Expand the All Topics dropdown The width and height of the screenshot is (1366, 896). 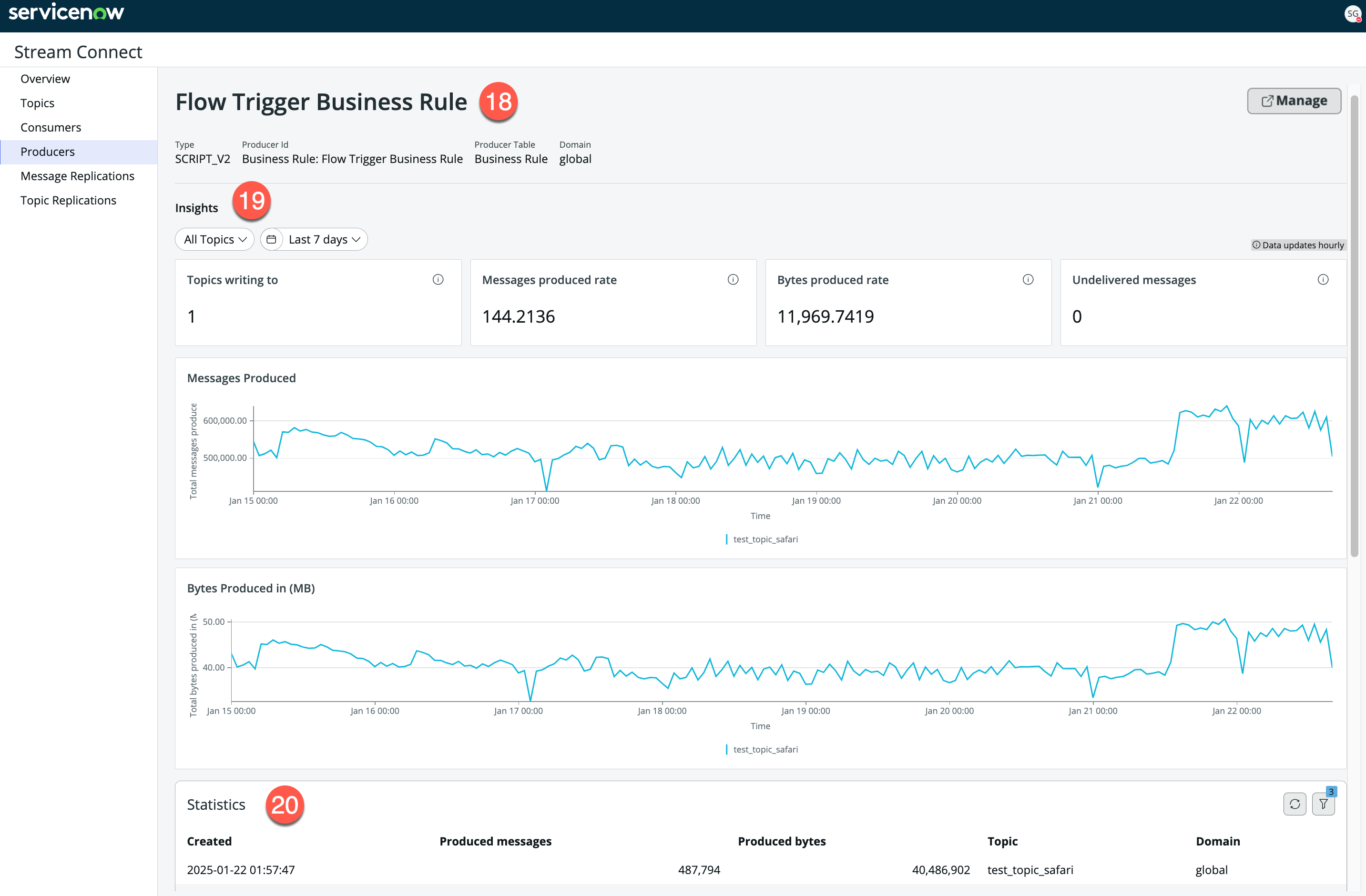(214, 239)
